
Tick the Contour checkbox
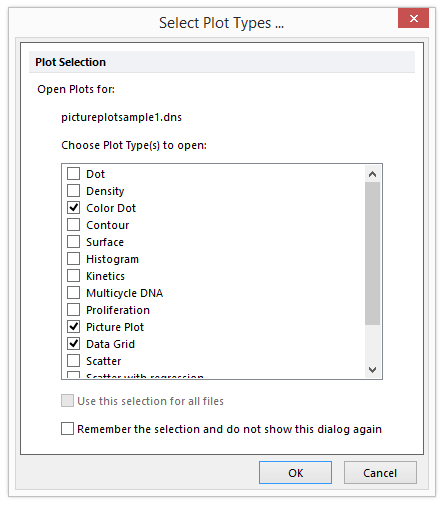(x=74, y=225)
